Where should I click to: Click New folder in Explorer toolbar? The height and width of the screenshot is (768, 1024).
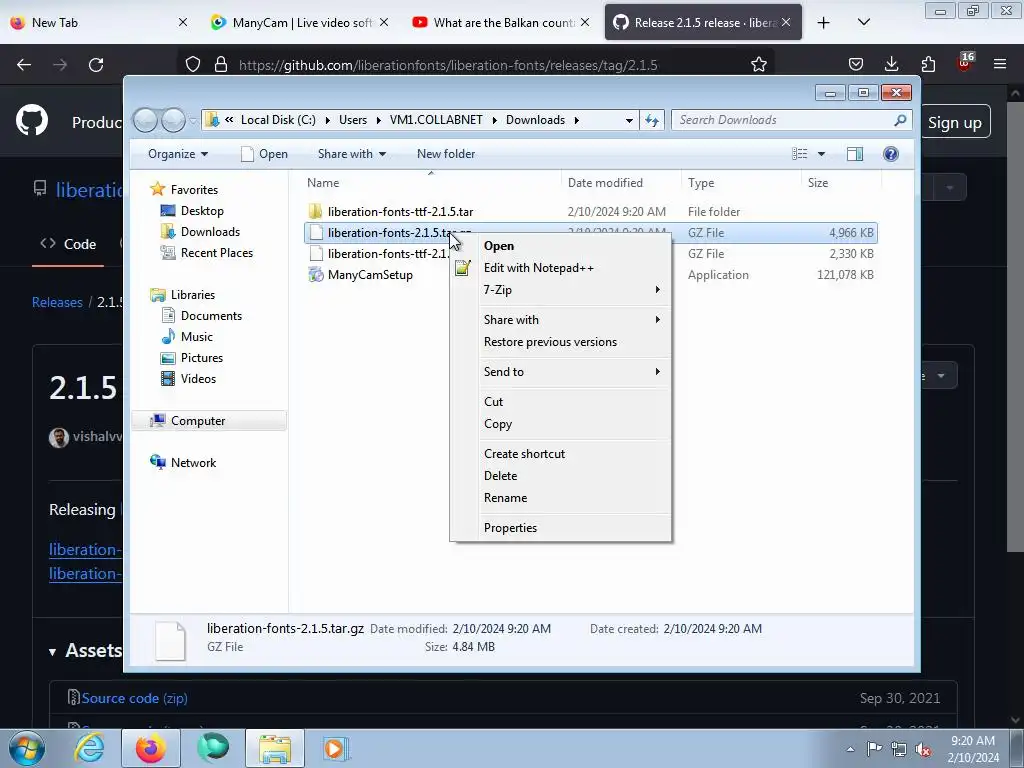446,154
